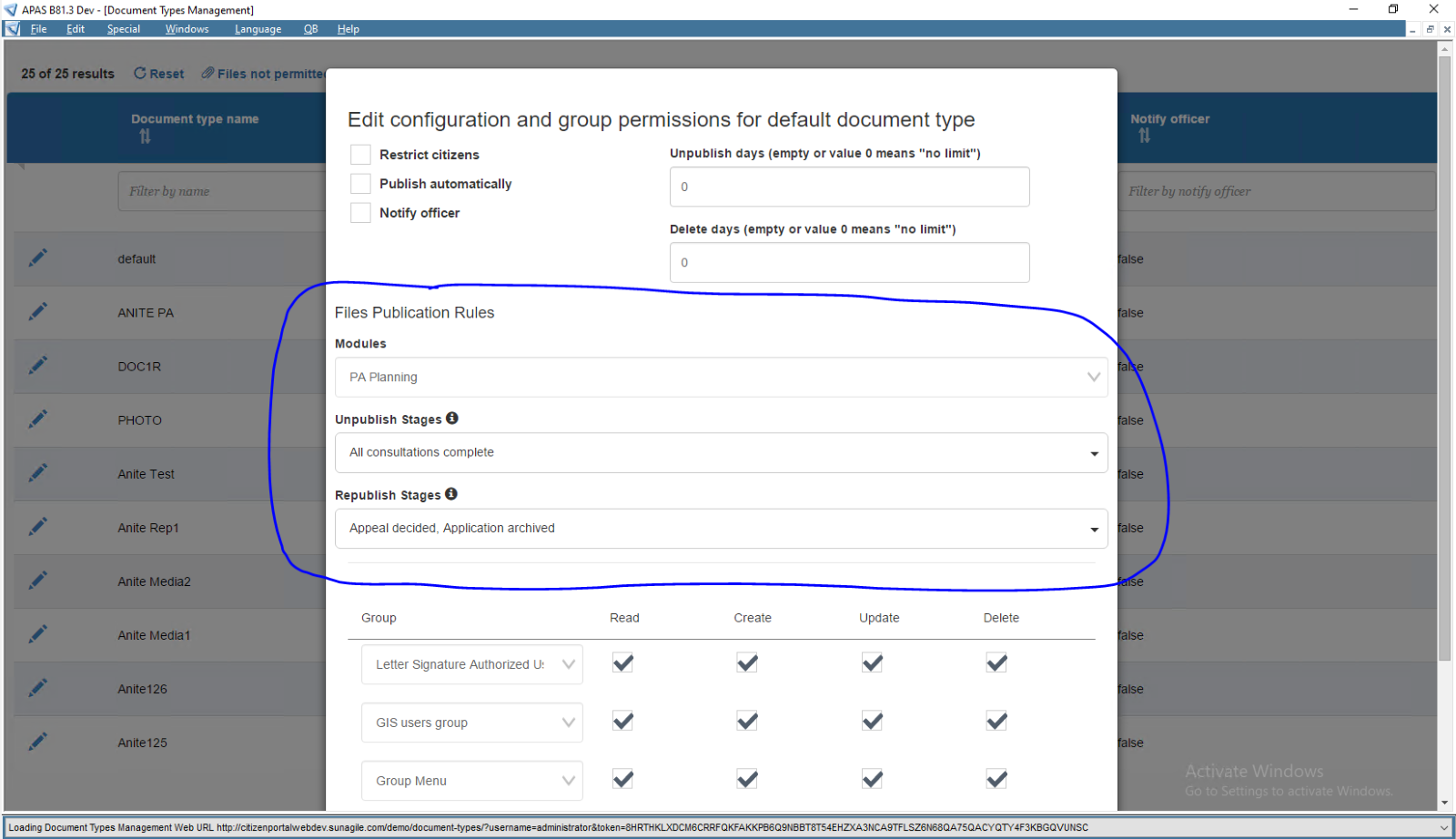Click the scrollbar up arrow

pyautogui.click(x=1444, y=48)
